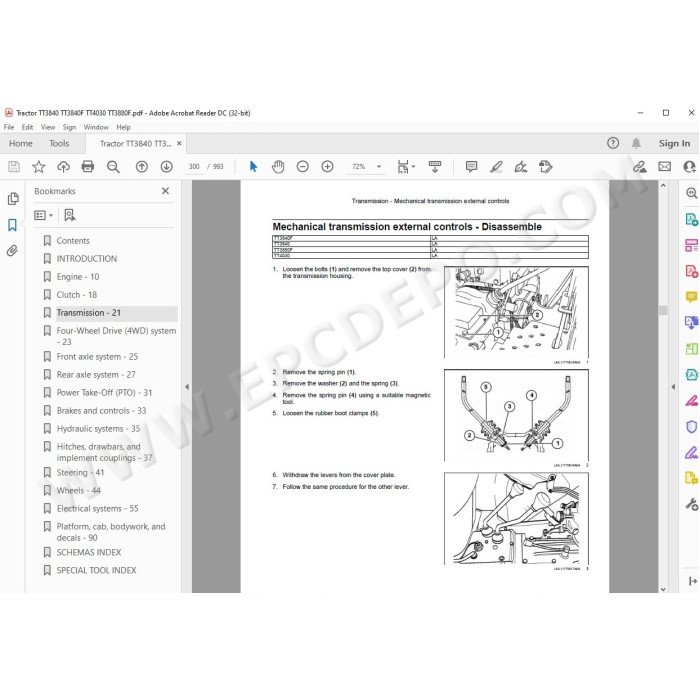This screenshot has height=700, width=700.
Task: Zoom in with the plus circle
Action: click(x=327, y=167)
